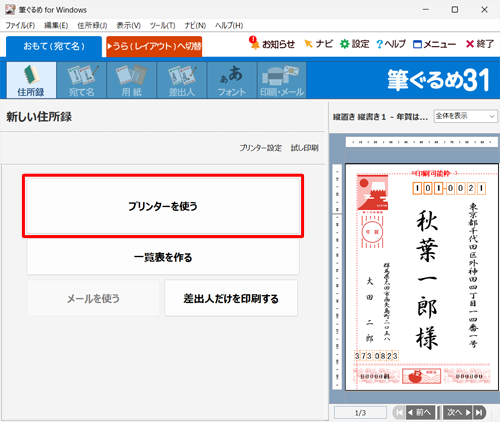The image size is (500, 422).
Task: Click the 新しい住所録 heading
Action: [x=39, y=117]
